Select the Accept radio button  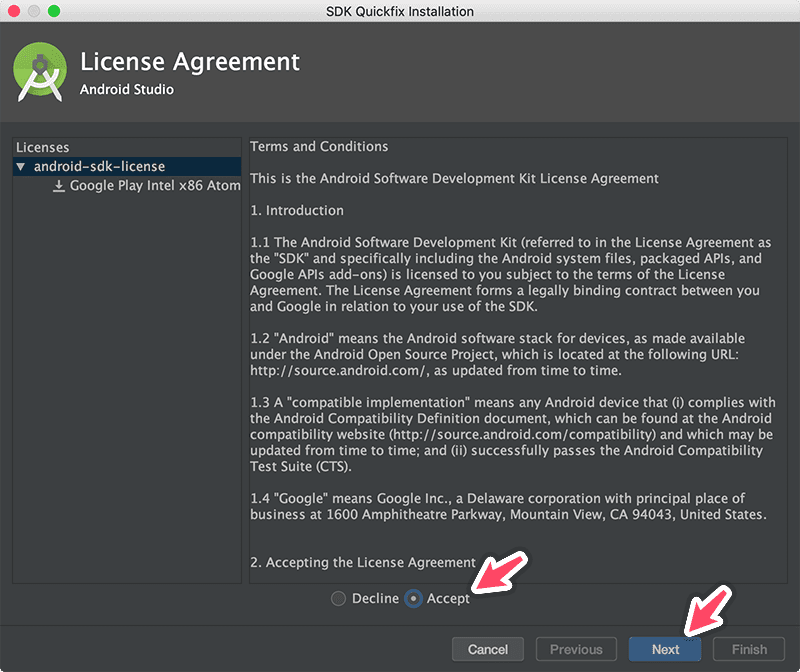(x=413, y=599)
